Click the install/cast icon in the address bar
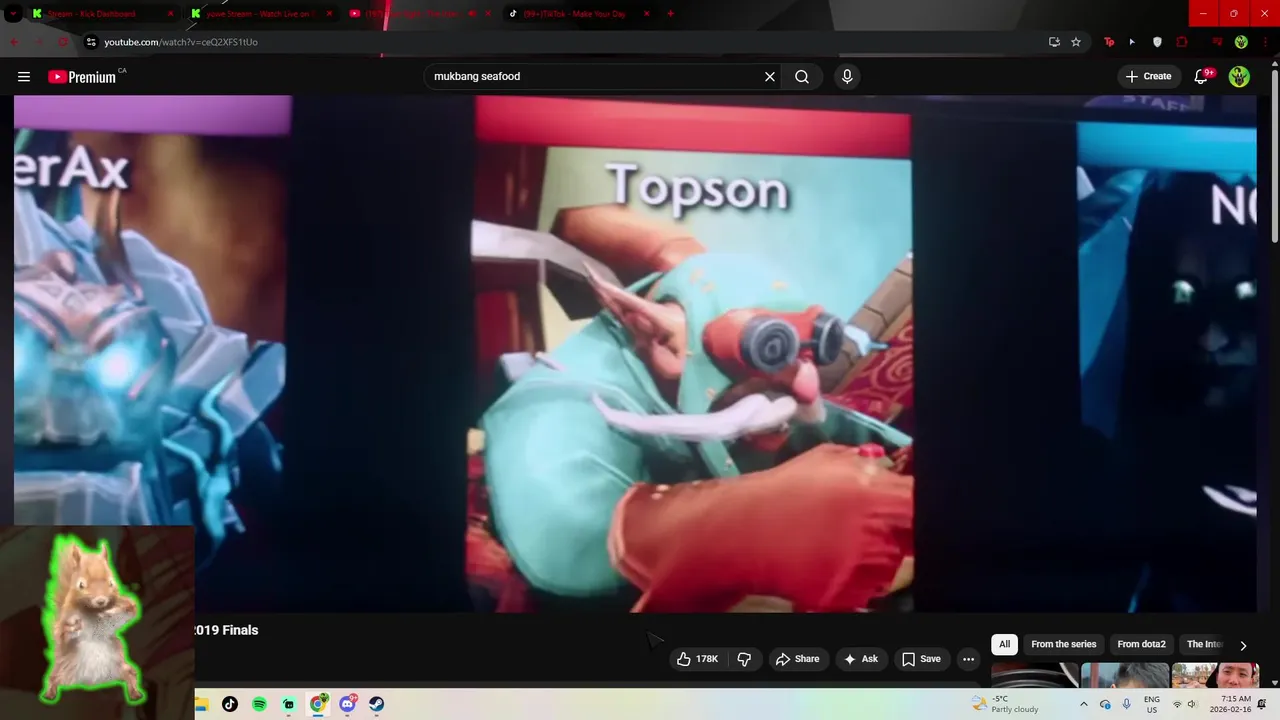This screenshot has width=1280, height=720. tap(1054, 42)
